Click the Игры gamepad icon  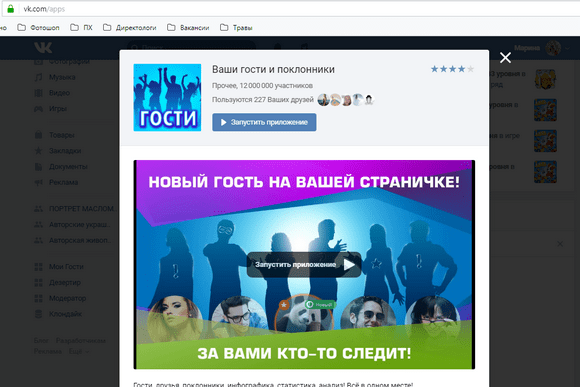38,109
